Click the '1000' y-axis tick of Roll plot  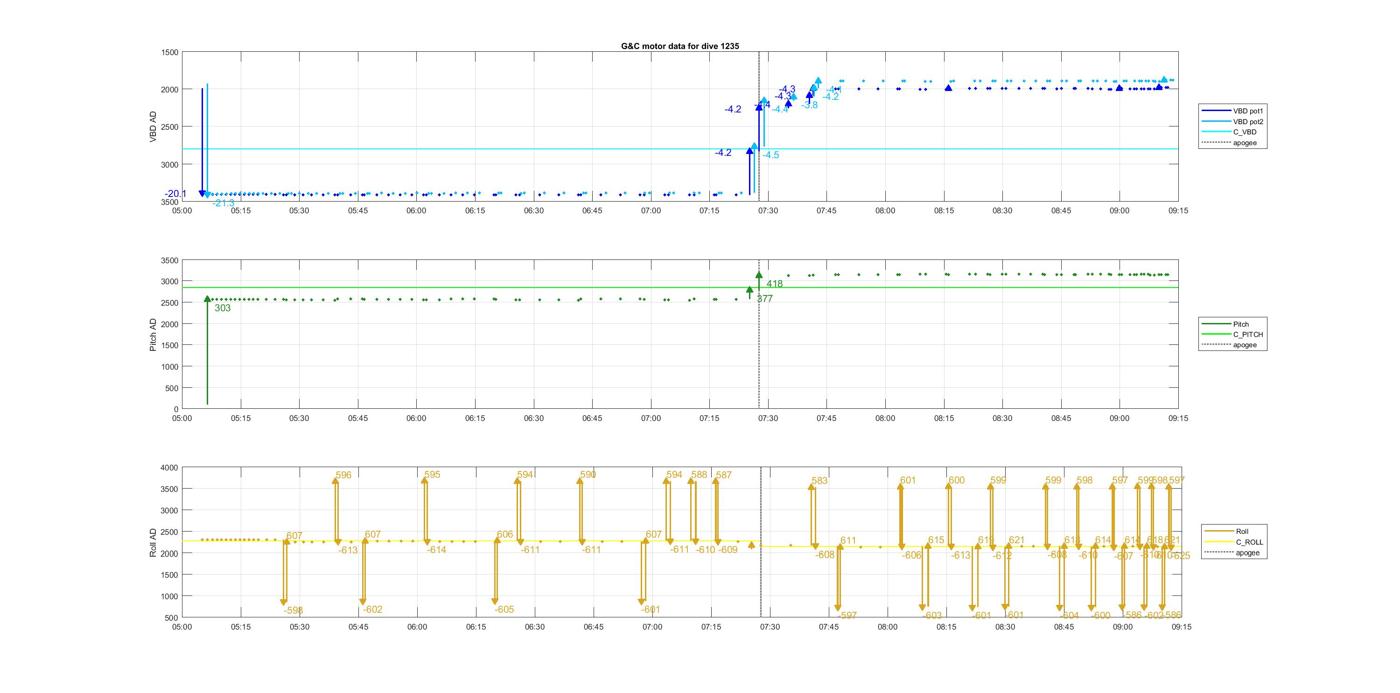click(x=171, y=596)
